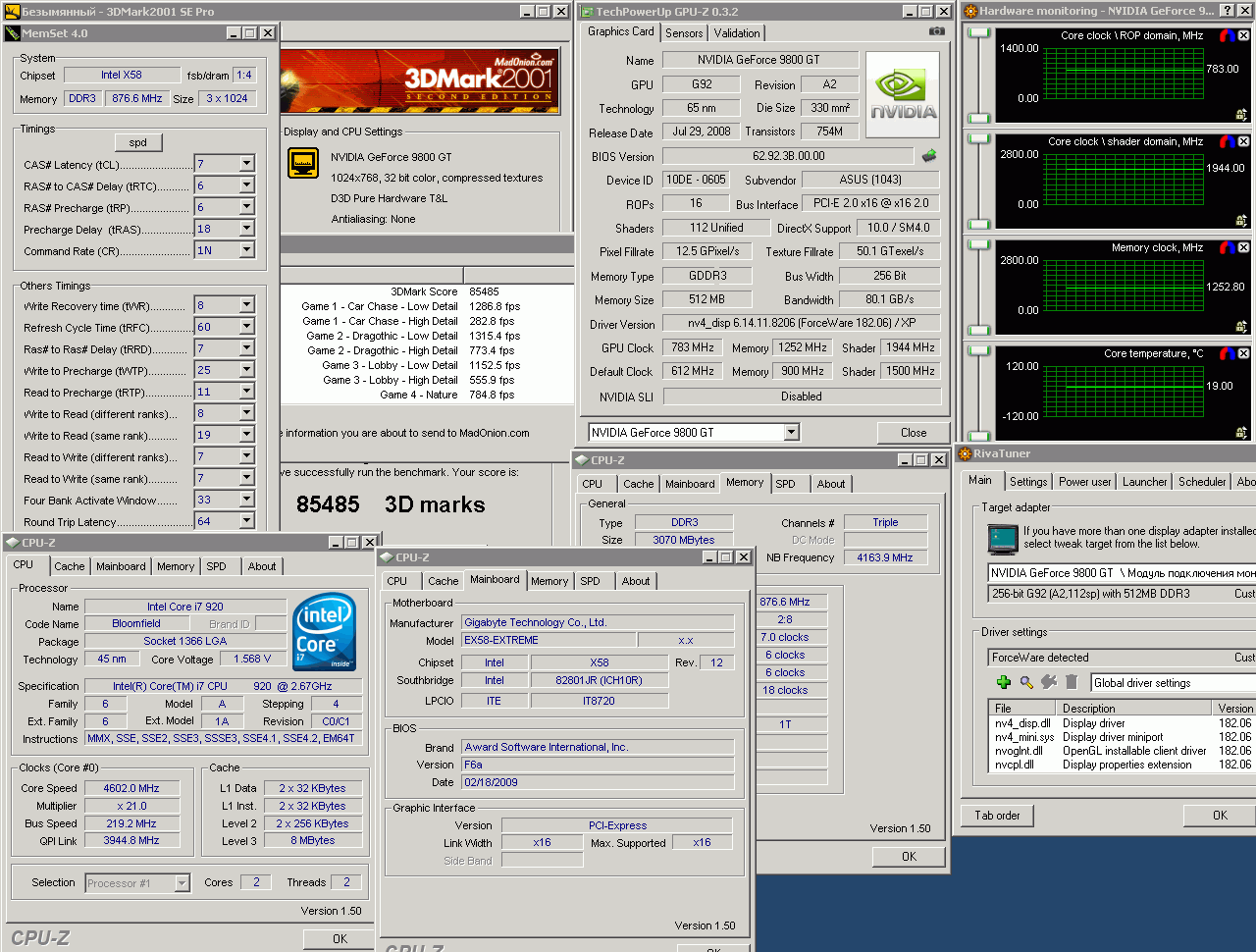Open CAS# Latency (tCL) dropdown in MemSet

tap(246, 164)
